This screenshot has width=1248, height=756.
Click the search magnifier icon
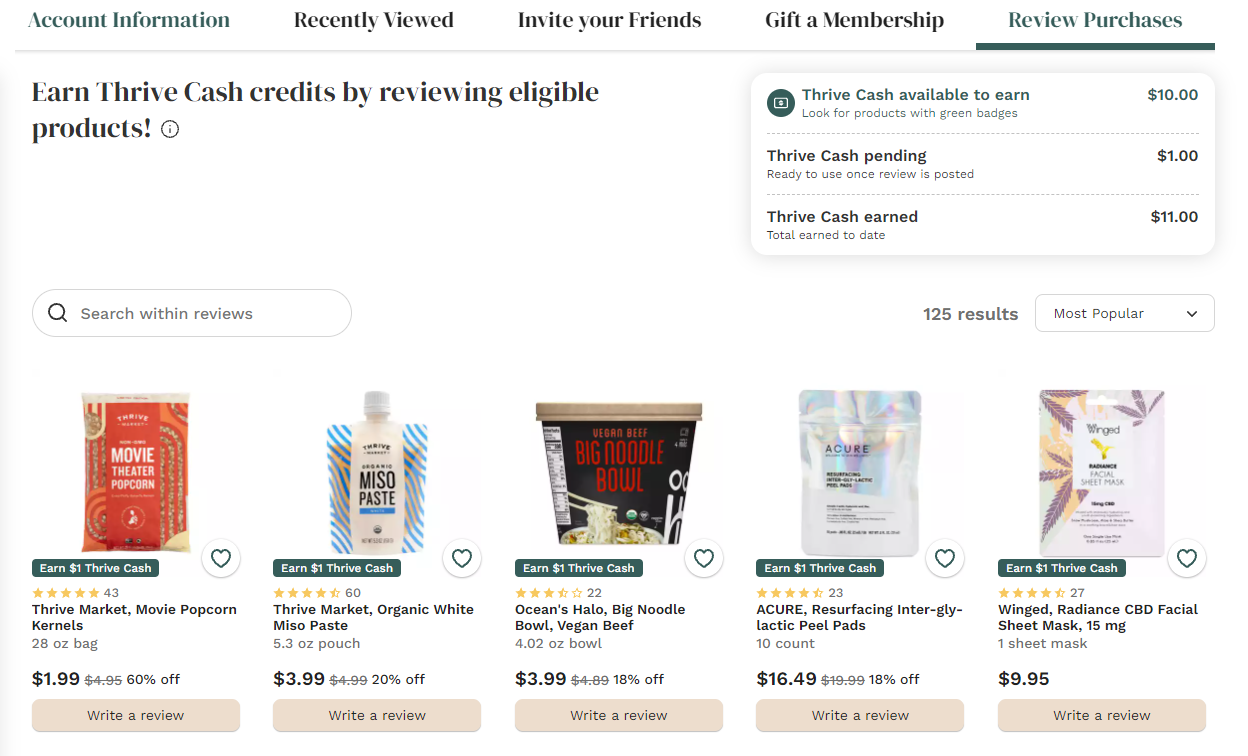pyautogui.click(x=58, y=313)
